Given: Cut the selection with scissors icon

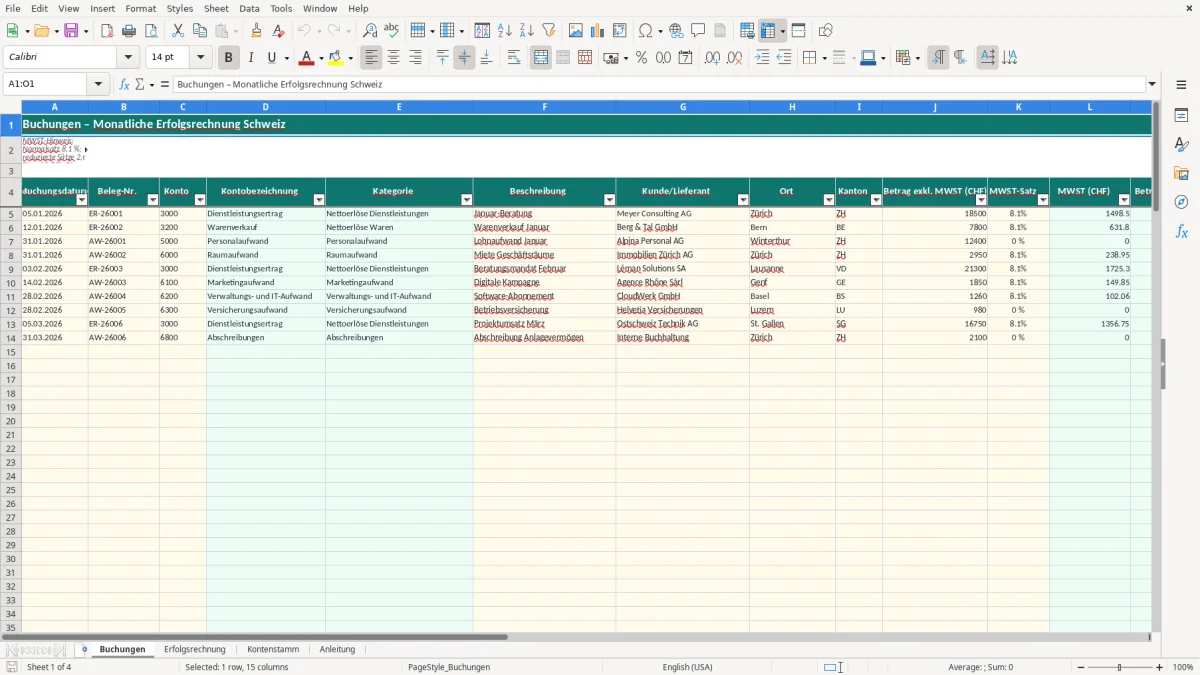Looking at the screenshot, I should 178,31.
